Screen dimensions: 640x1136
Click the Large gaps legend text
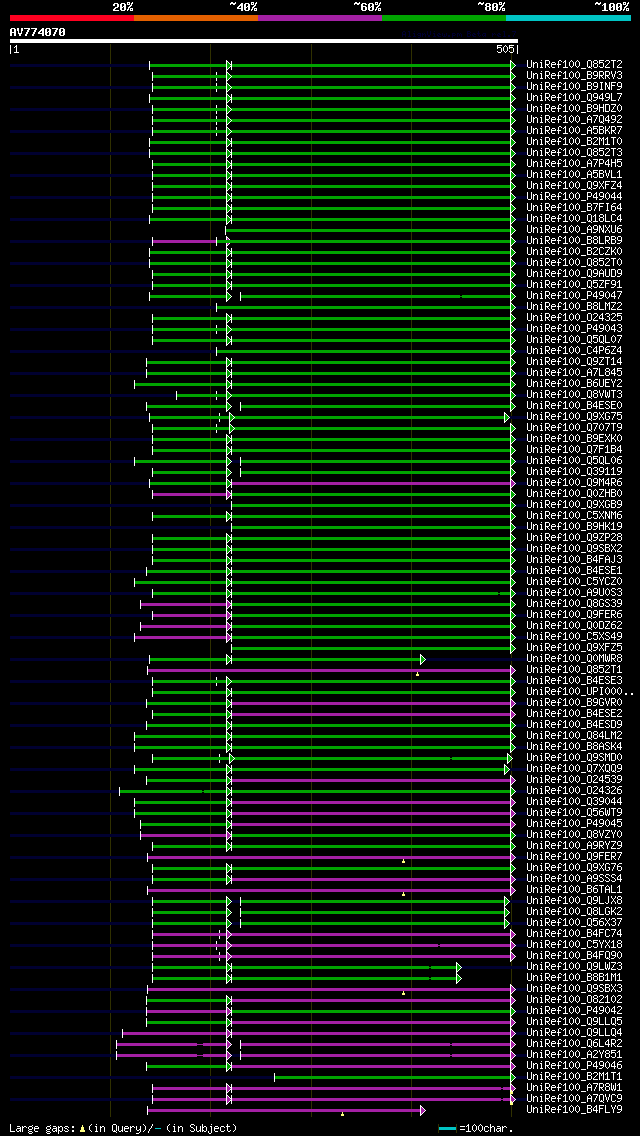(123, 1128)
